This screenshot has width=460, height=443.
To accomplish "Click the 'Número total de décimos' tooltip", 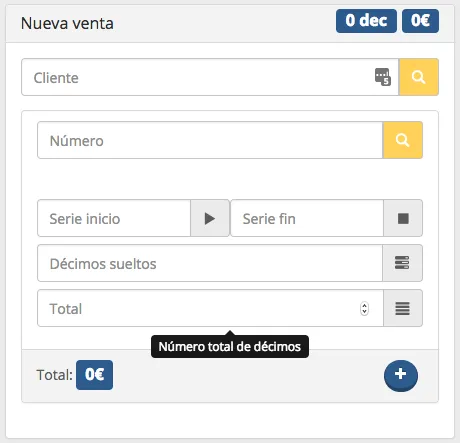I will (230, 346).
